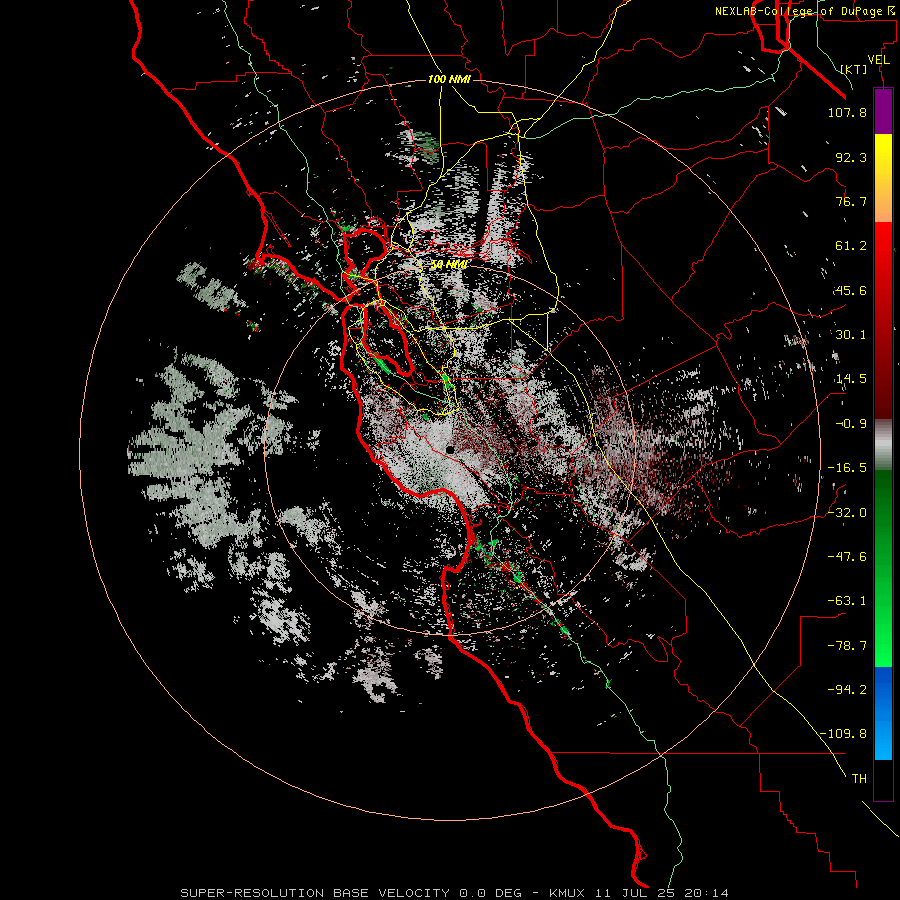This screenshot has height=900, width=900.
Task: Select the 107.8 legend value
Action: (x=847, y=112)
